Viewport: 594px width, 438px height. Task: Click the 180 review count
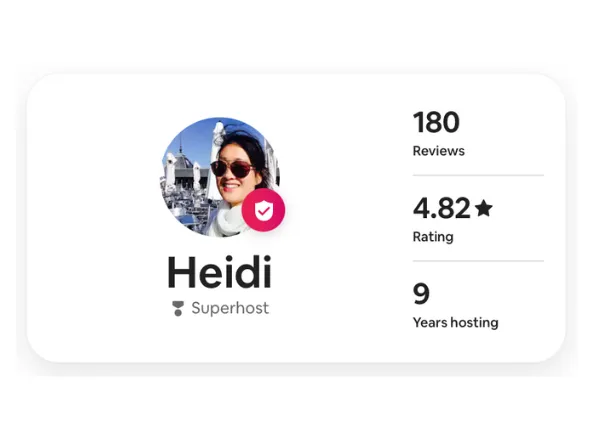(x=436, y=122)
